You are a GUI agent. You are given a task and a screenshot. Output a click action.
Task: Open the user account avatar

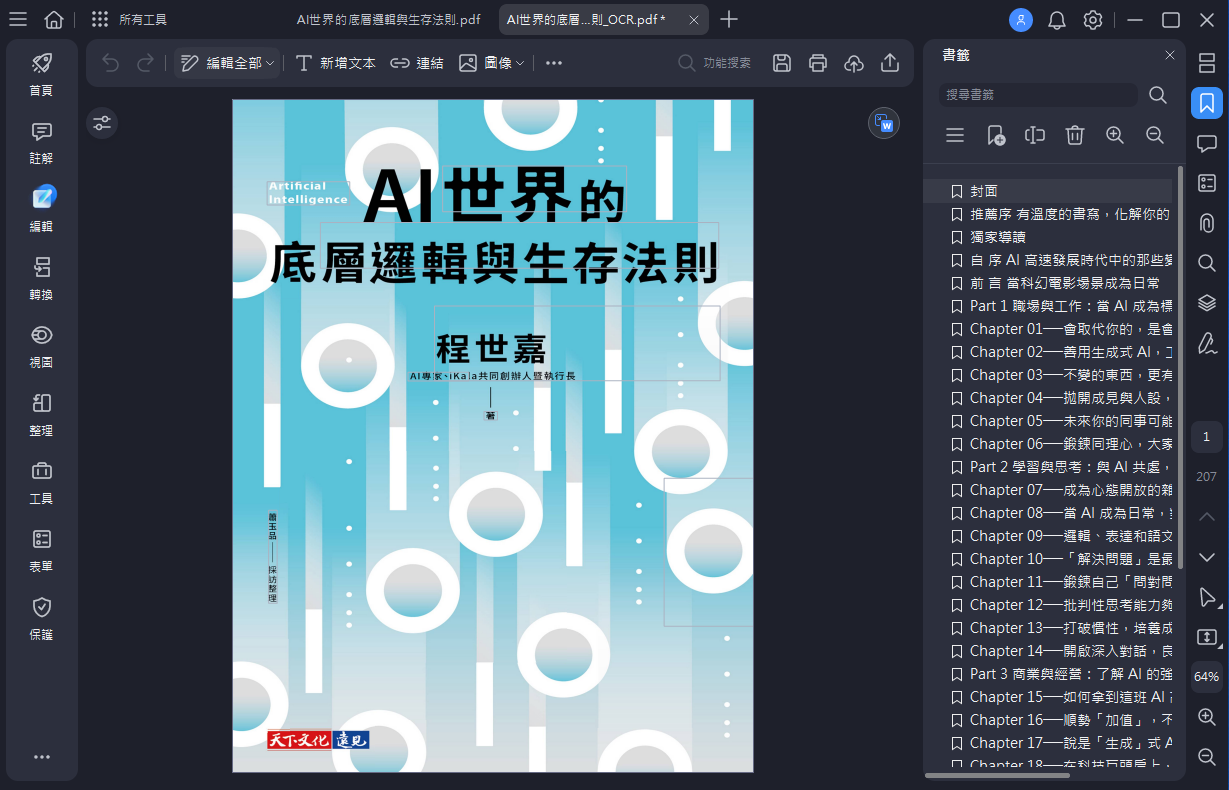pyautogui.click(x=1021, y=20)
